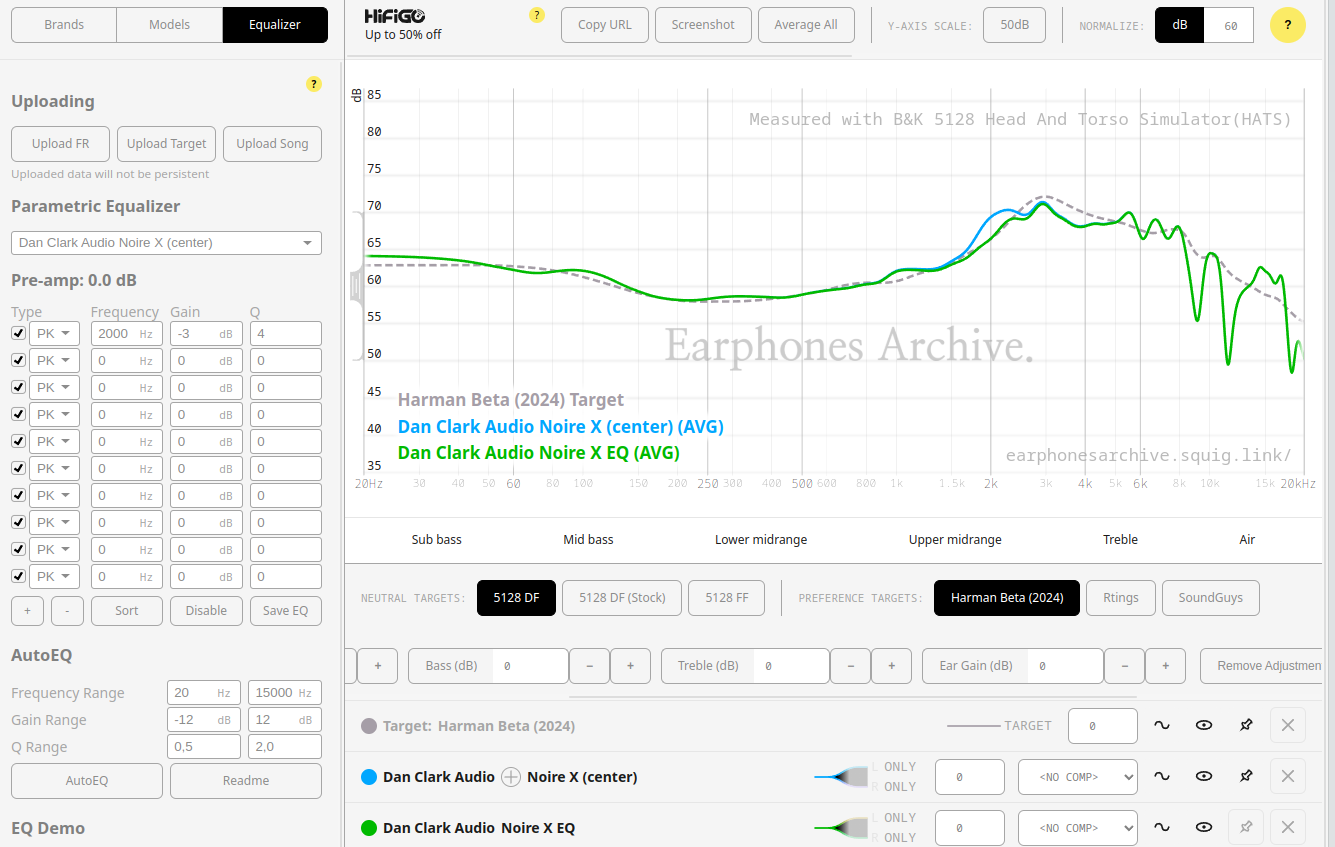Increase the Treble adjustment
Screen dimensions: 1335x847
click(x=891, y=666)
